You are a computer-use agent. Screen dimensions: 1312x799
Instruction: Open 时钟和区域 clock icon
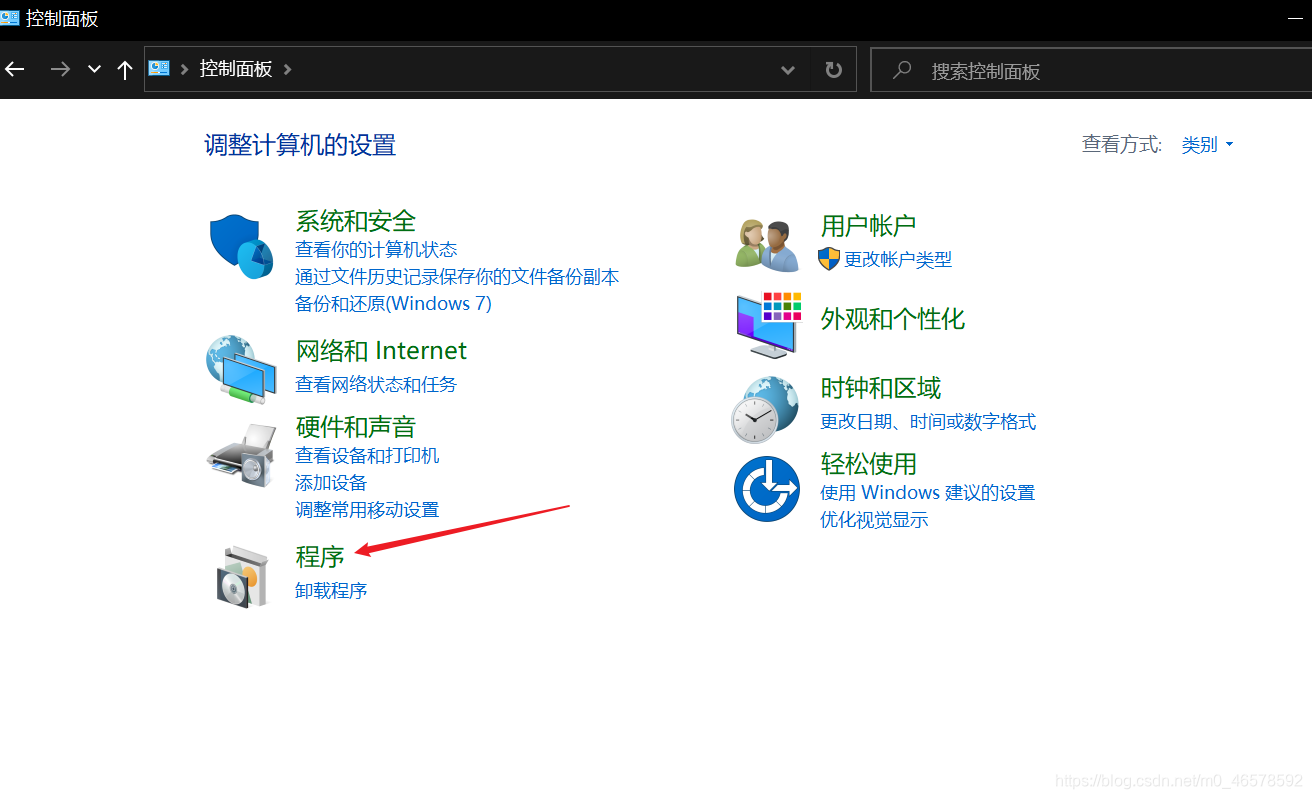[x=766, y=407]
